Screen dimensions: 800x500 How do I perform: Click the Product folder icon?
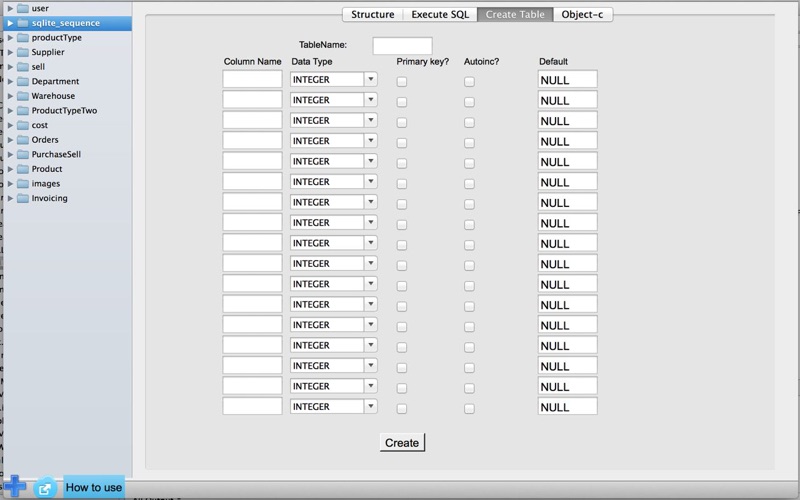pos(22,169)
